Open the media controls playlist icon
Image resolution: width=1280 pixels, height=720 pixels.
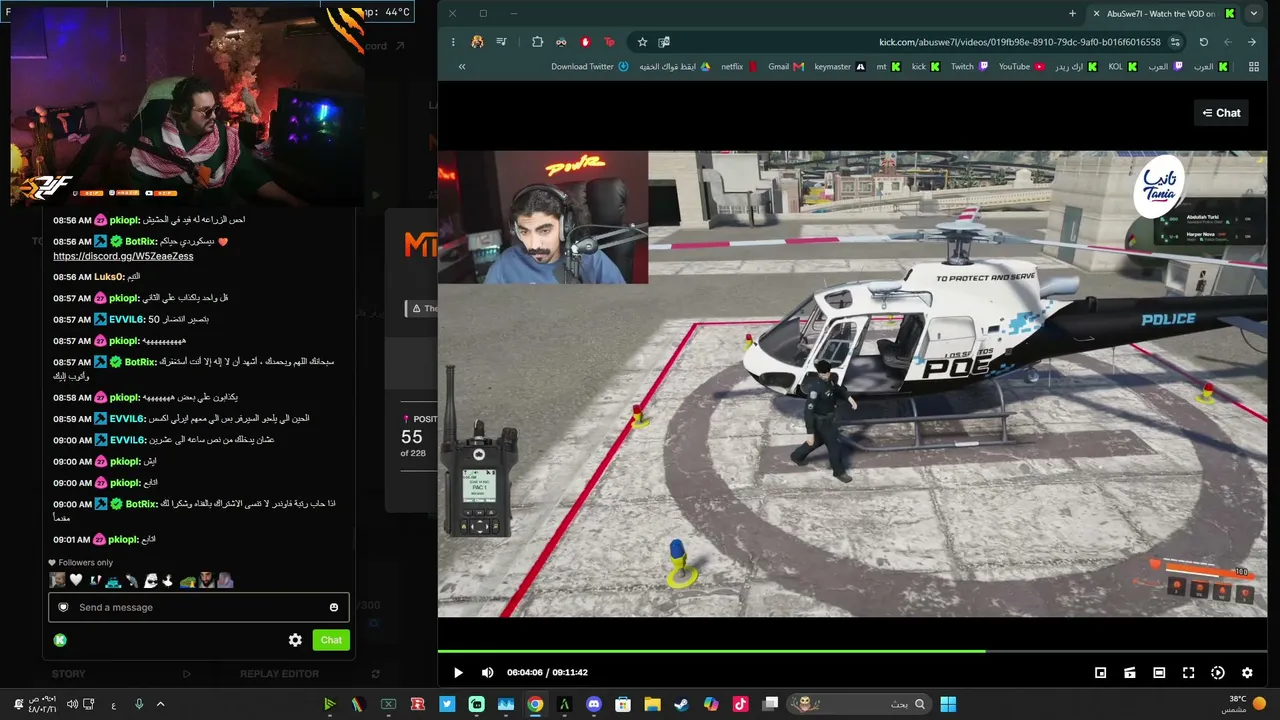pyautogui.click(x=501, y=42)
